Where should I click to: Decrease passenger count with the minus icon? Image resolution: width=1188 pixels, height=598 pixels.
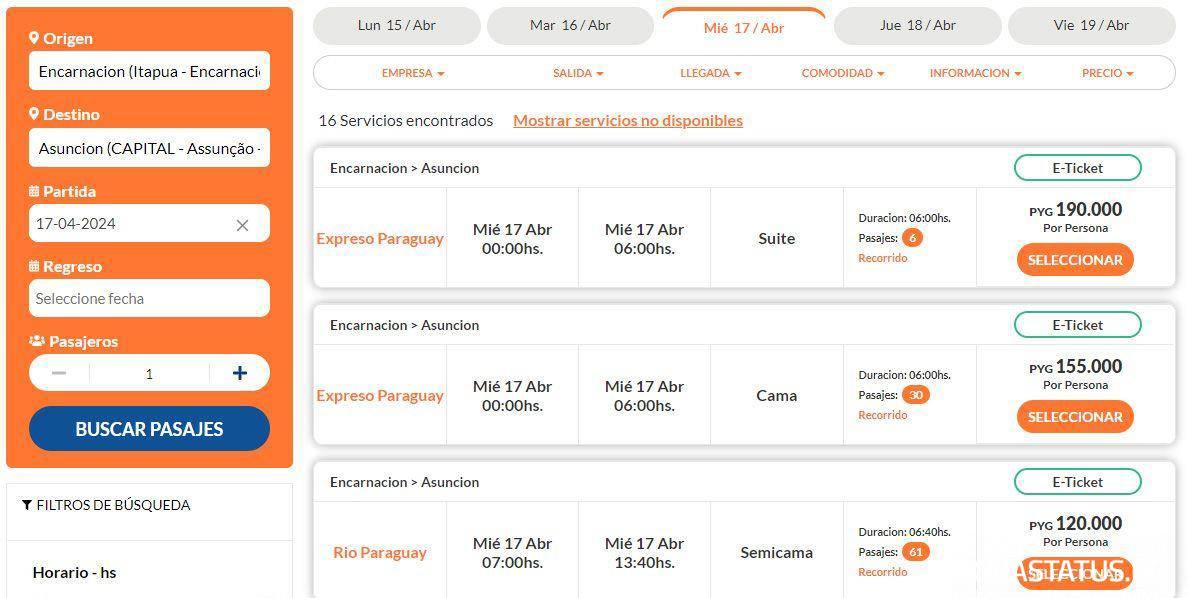click(59, 373)
